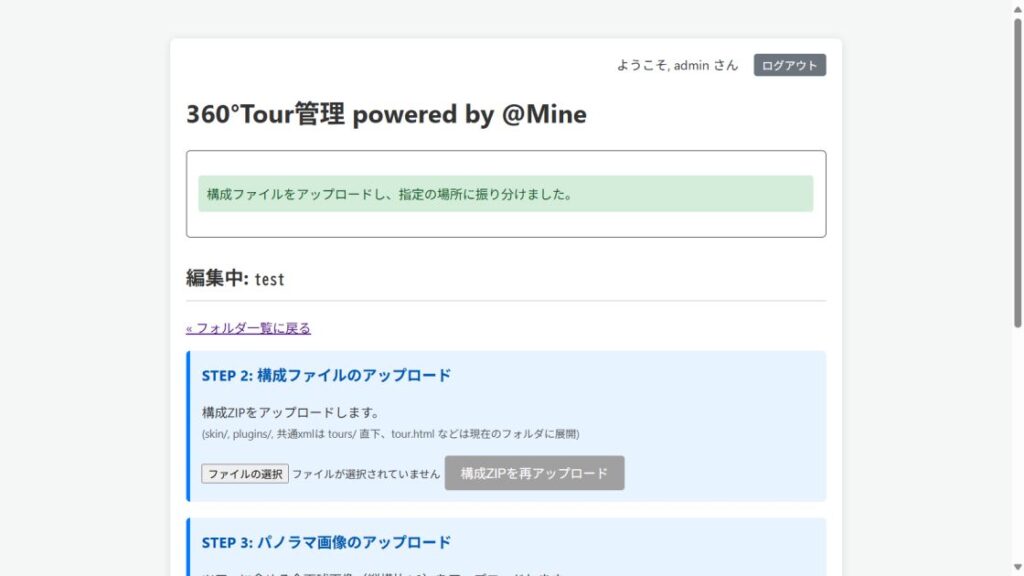Go back via フォルダ一覧に戻る link
This screenshot has width=1024, height=576.
(248, 328)
